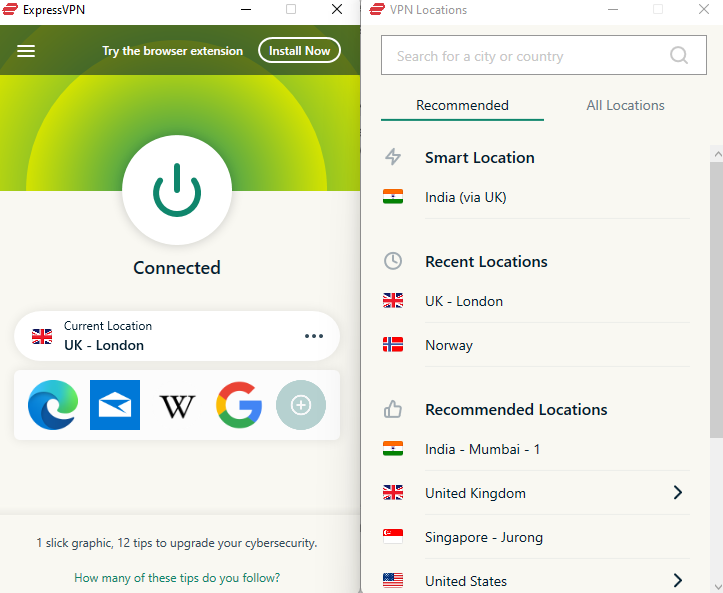Add a new shortcut with plus icon
Screen dimensions: 723x593
pos(301,405)
